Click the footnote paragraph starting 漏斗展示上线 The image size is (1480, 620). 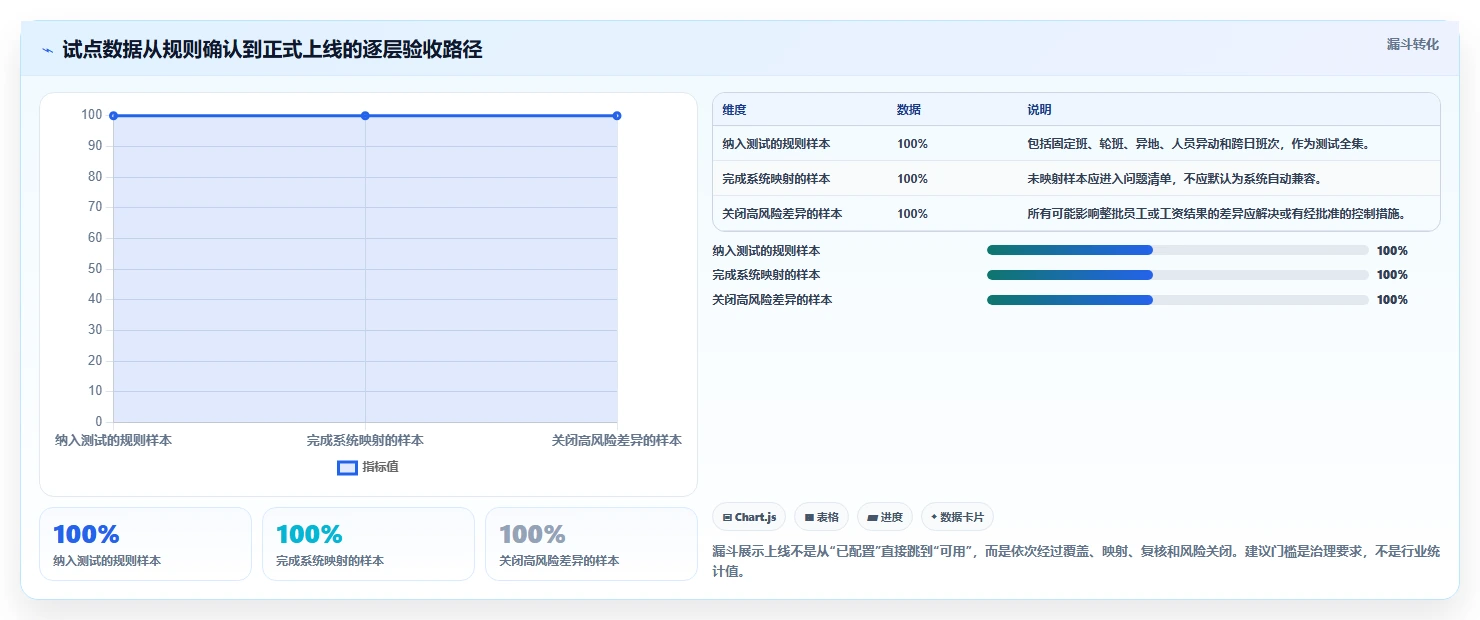pos(1076,562)
